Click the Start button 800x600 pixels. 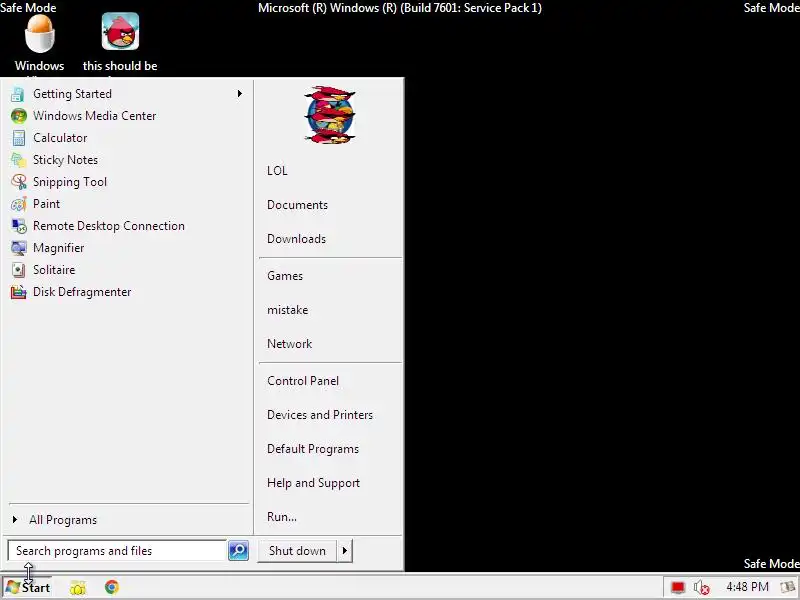(29, 588)
